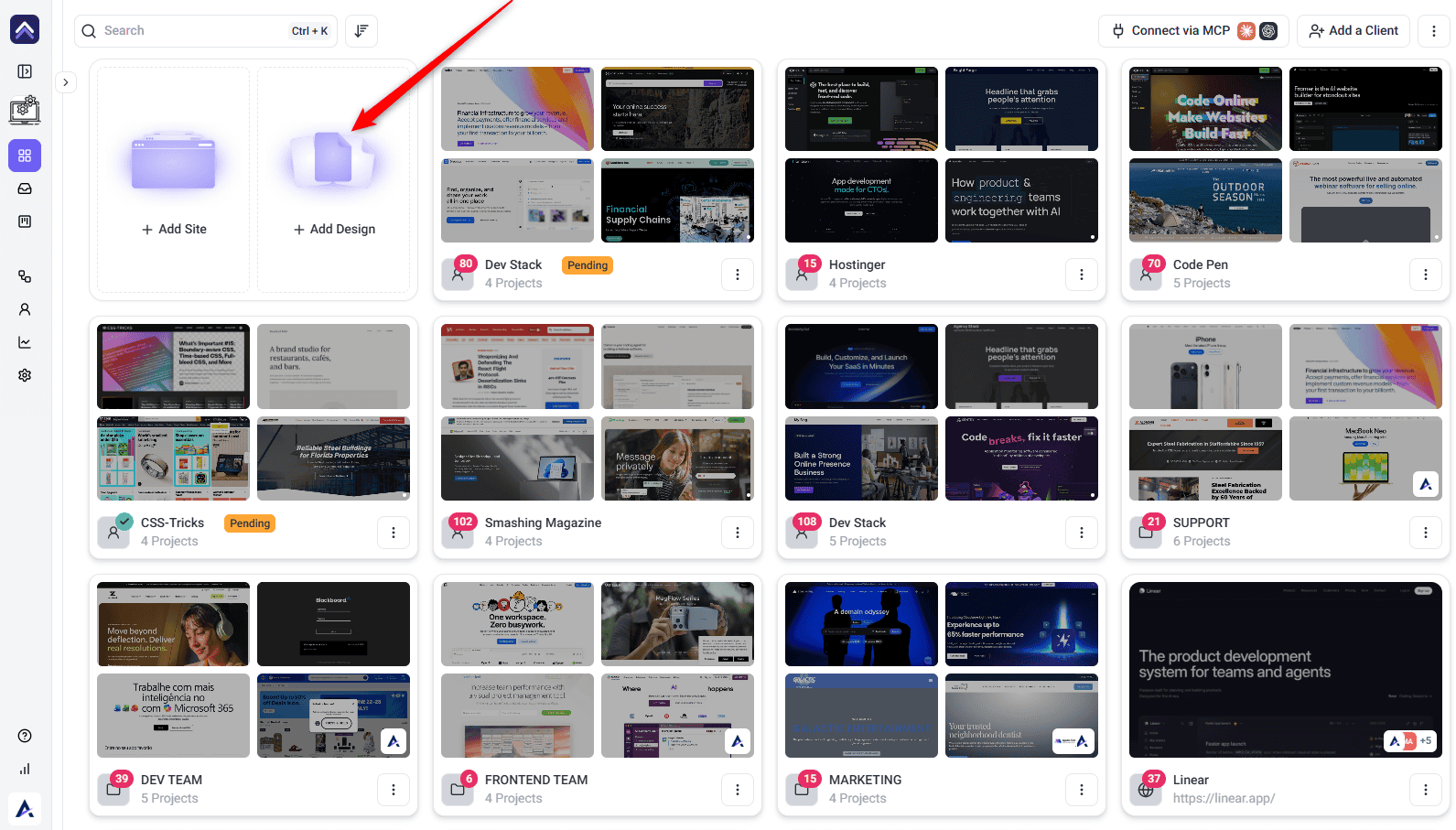1456x830 pixels.
Task: Click the chevron logo atop the sidebar
Action: [25, 29]
